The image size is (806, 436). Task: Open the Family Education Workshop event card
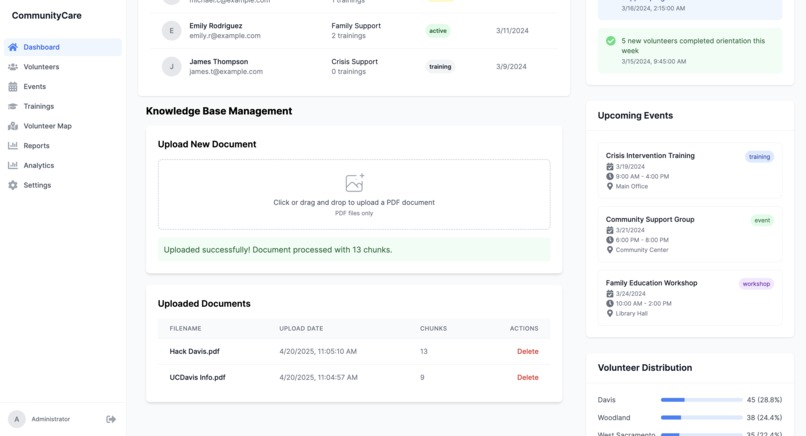690,298
